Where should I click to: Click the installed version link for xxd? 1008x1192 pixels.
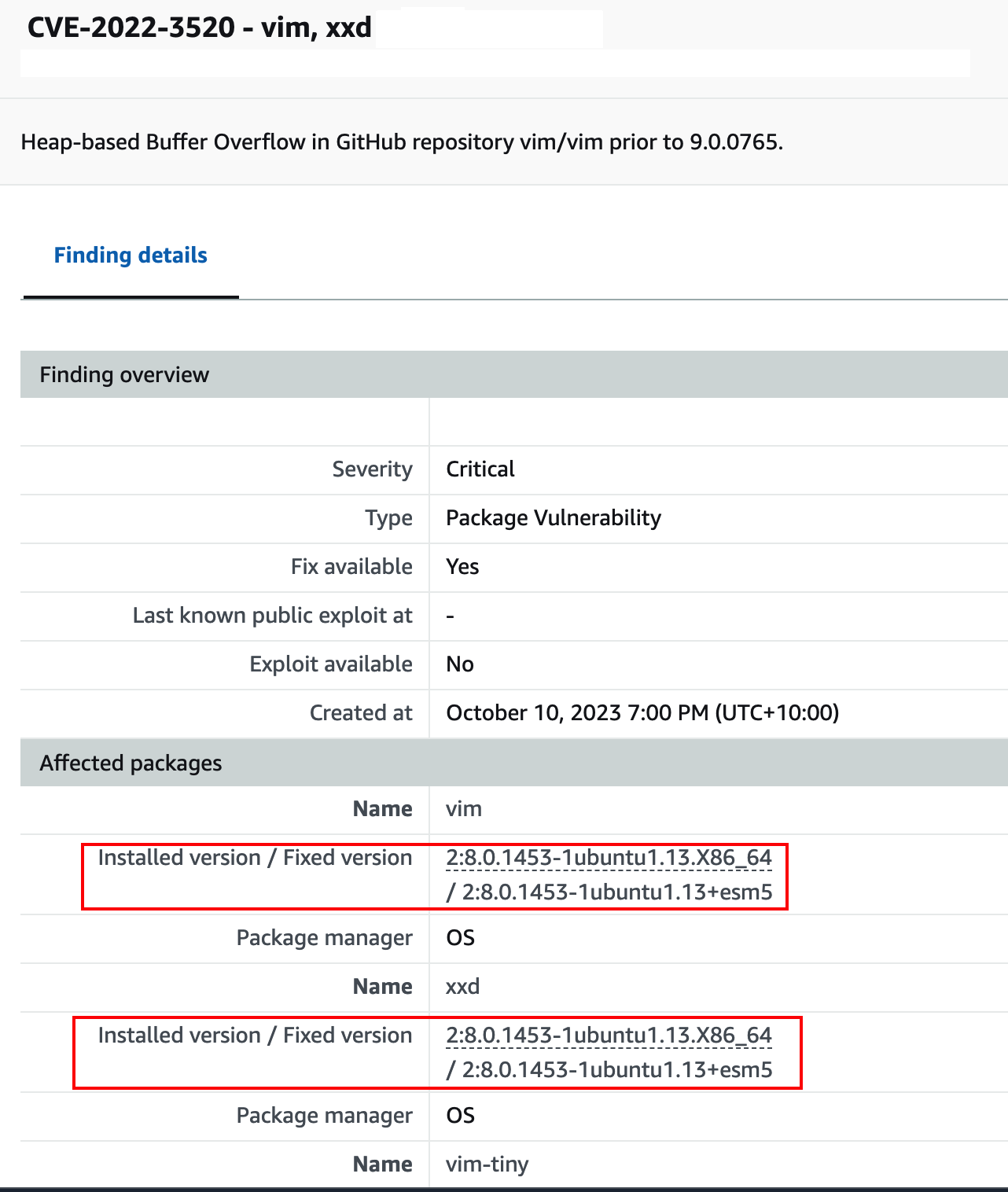609,1035
